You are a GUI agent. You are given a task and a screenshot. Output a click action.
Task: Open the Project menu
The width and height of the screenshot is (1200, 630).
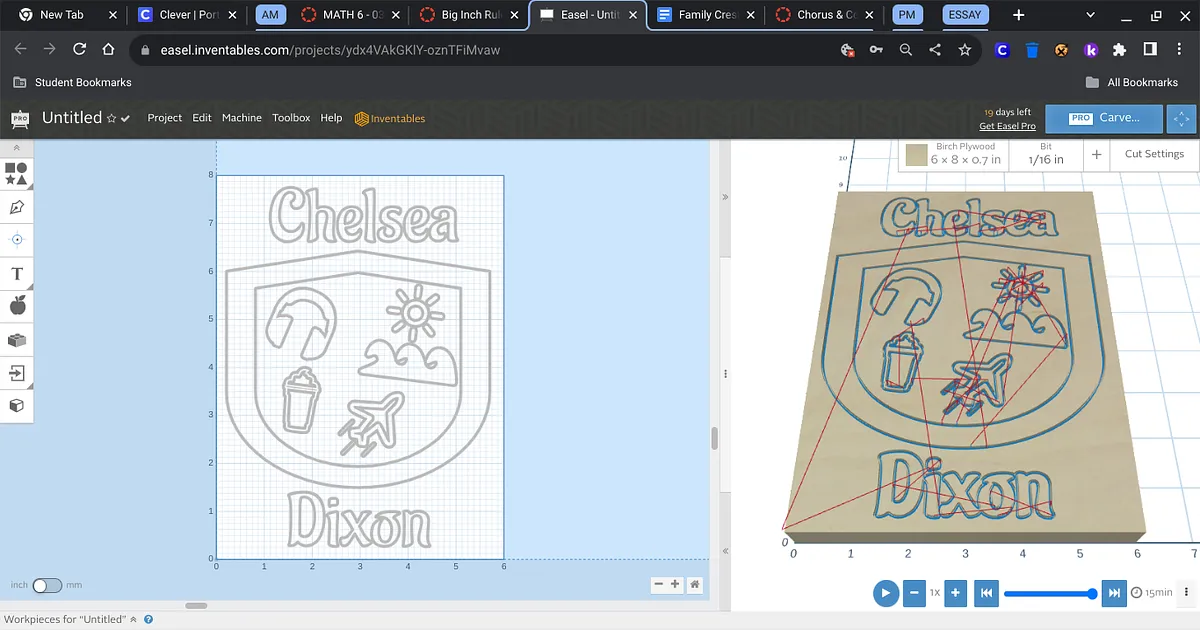164,118
